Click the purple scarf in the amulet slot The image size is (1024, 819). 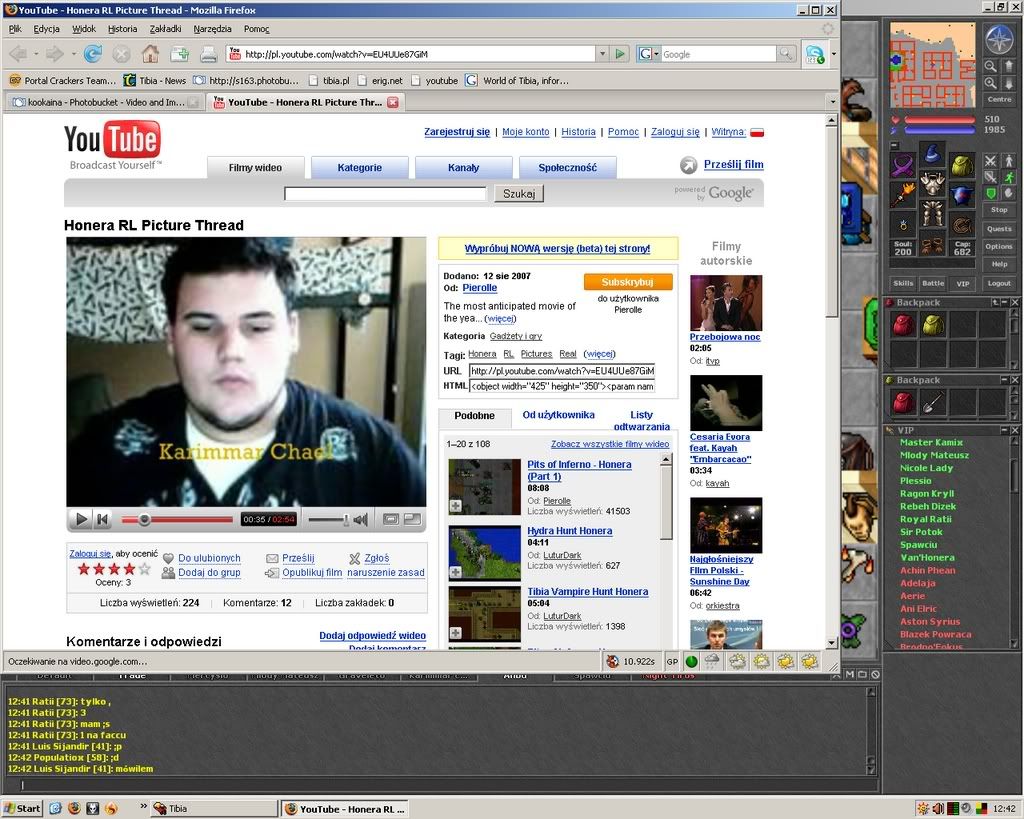click(x=903, y=165)
